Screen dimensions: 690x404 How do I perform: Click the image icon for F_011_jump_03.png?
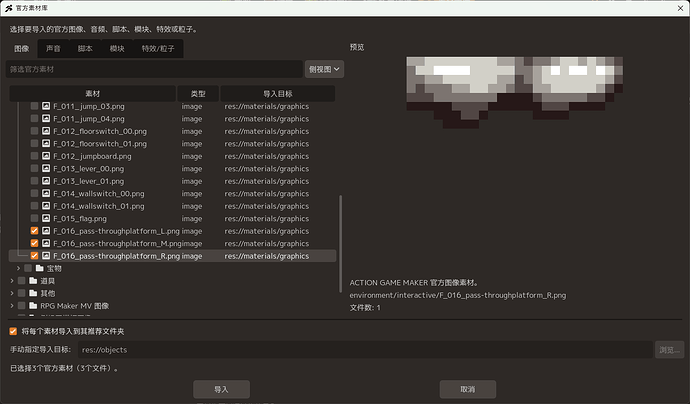(46, 106)
